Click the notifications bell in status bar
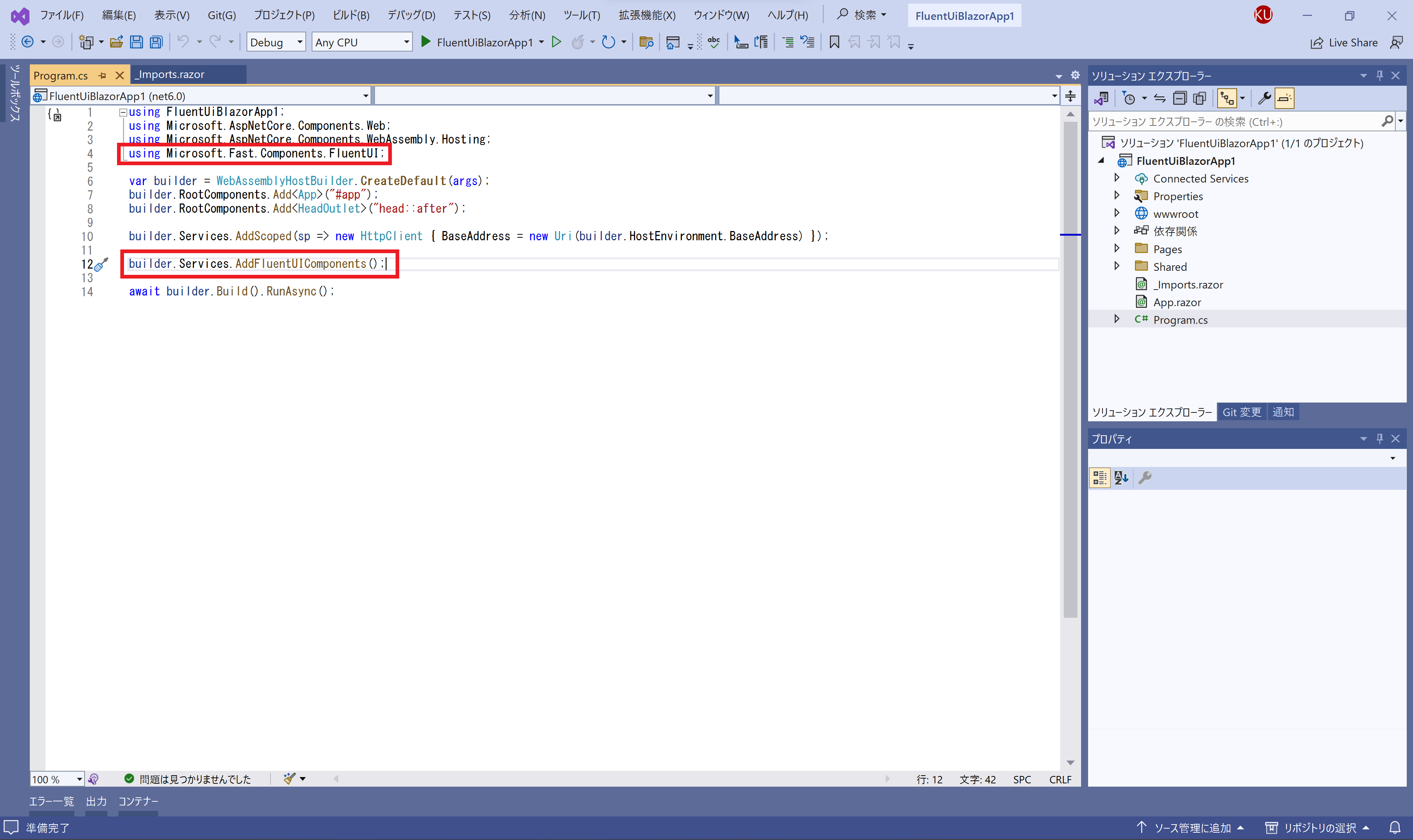This screenshot has height=840, width=1413. point(1395,828)
